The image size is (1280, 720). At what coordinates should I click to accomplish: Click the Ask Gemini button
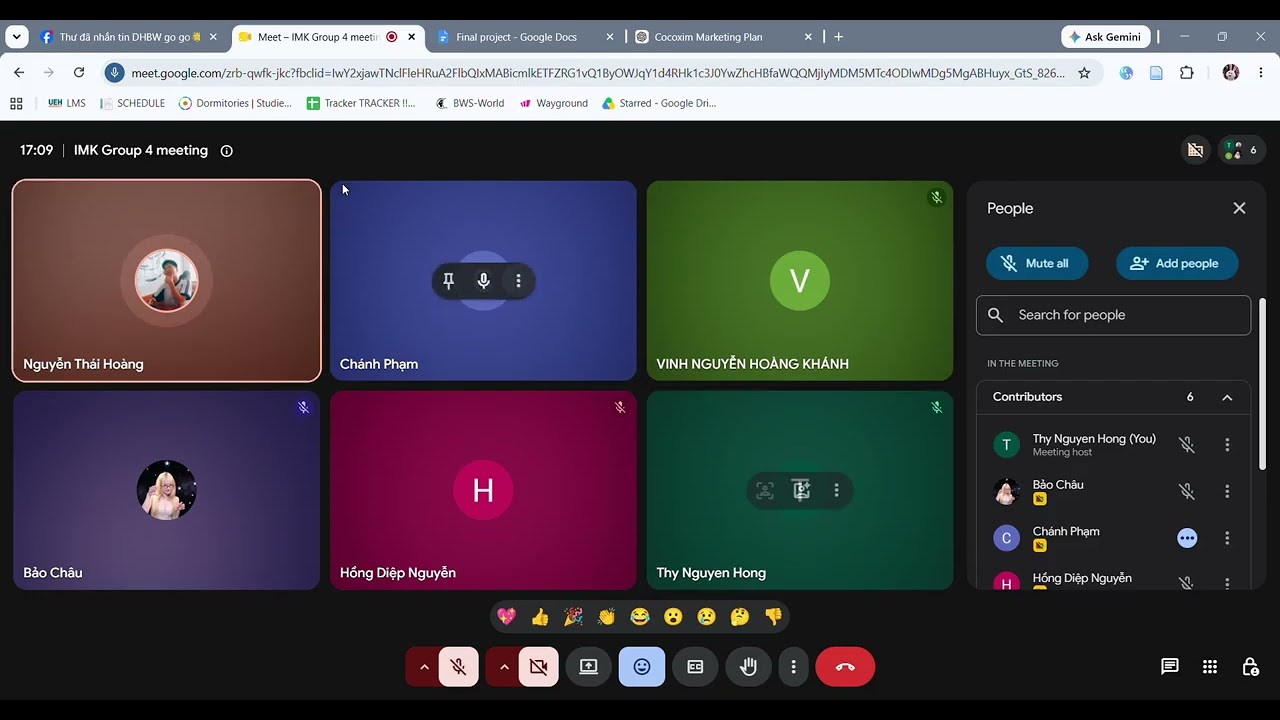point(1106,37)
